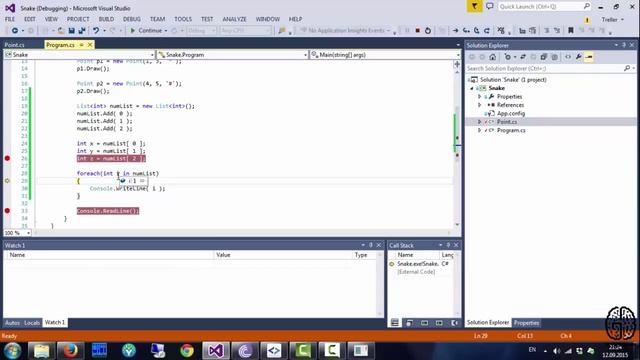This screenshot has height=360, width=640.
Task: Open the ANALYZE menu
Action: pos(234,19)
